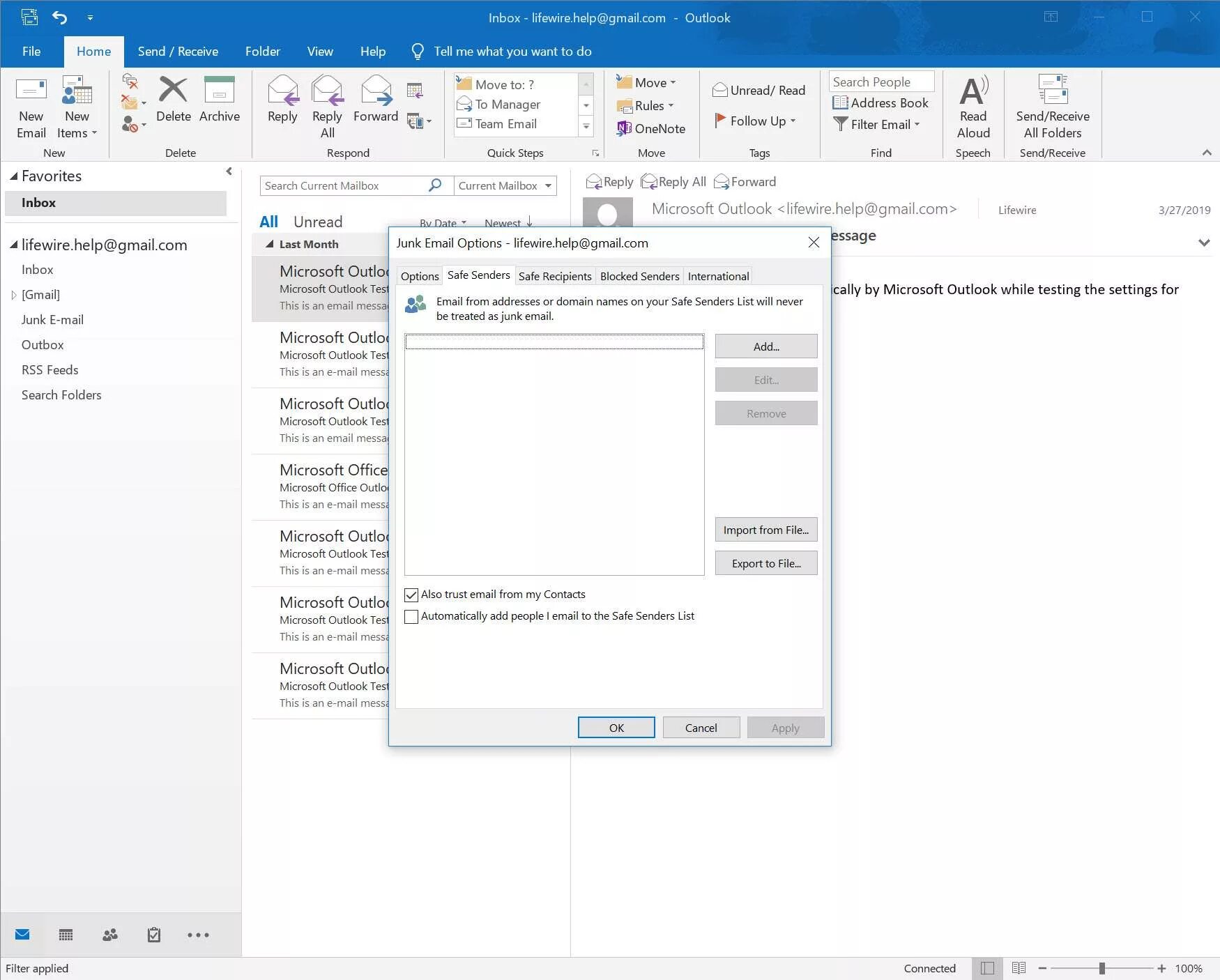Toggle Unread/Read for the message
1220x980 pixels.
tap(758, 90)
